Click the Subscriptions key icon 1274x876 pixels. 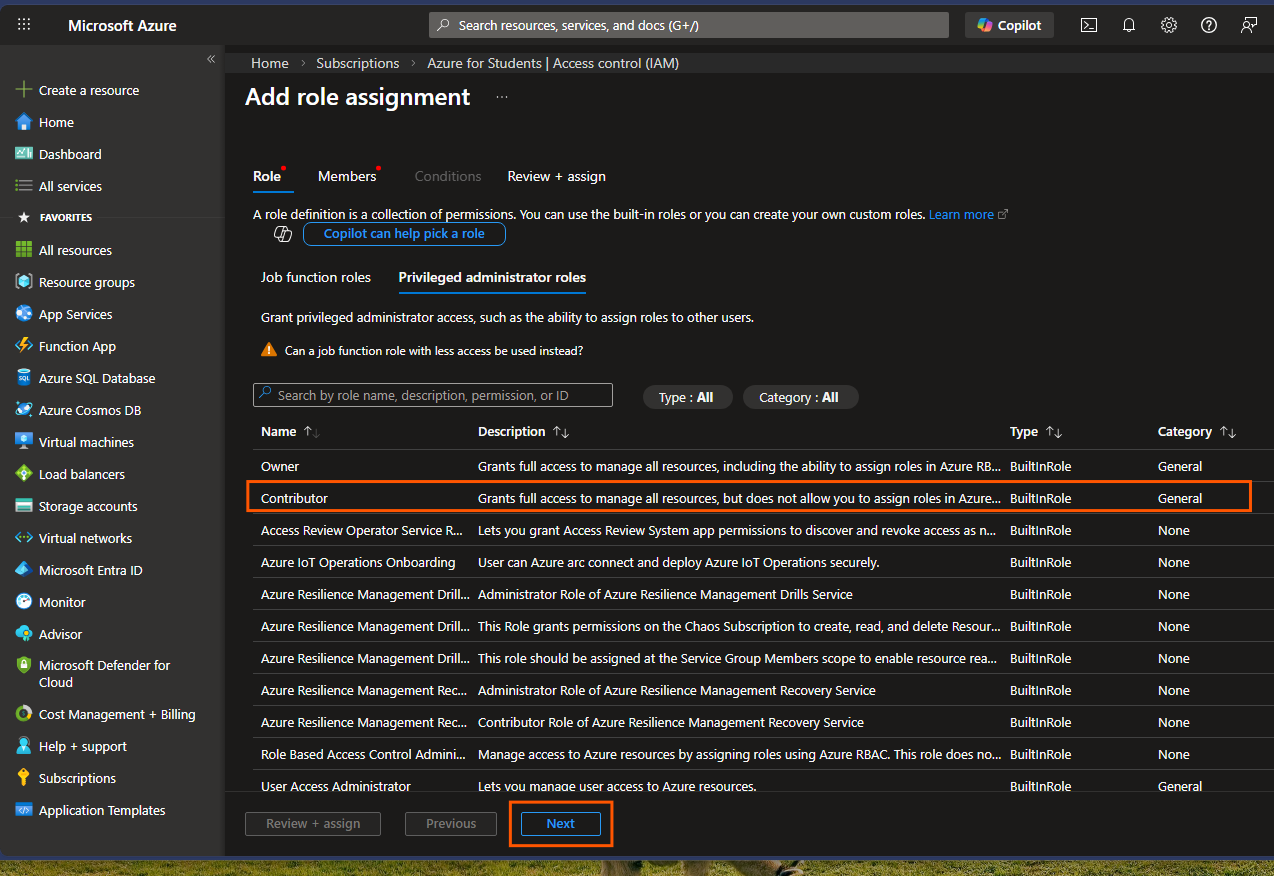tap(24, 778)
